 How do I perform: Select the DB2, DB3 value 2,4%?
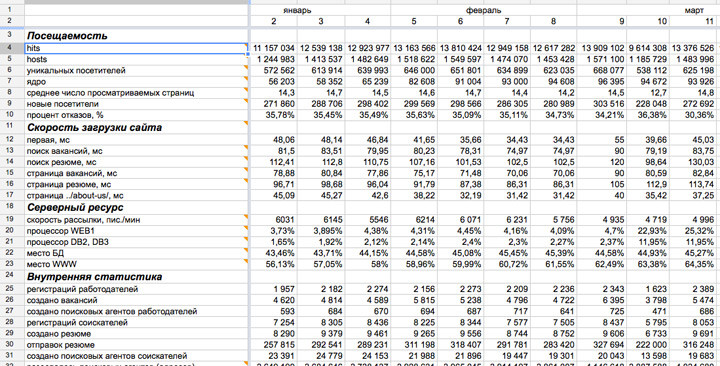pyautogui.click(x=461, y=242)
